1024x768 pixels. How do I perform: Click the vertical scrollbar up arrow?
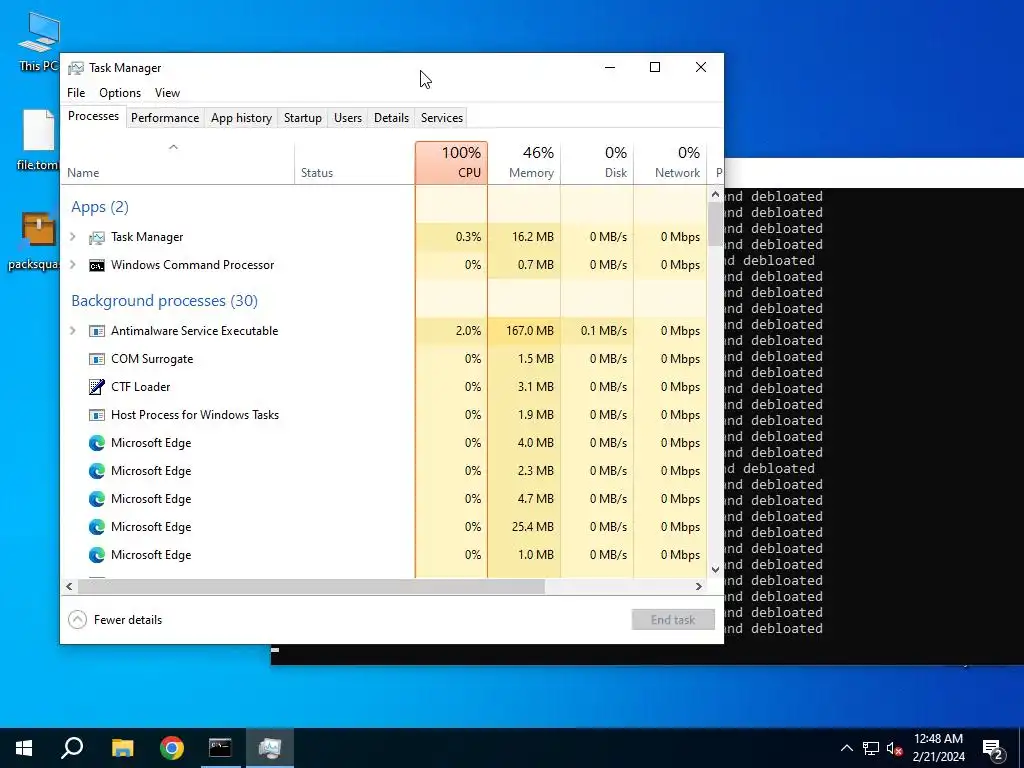715,194
